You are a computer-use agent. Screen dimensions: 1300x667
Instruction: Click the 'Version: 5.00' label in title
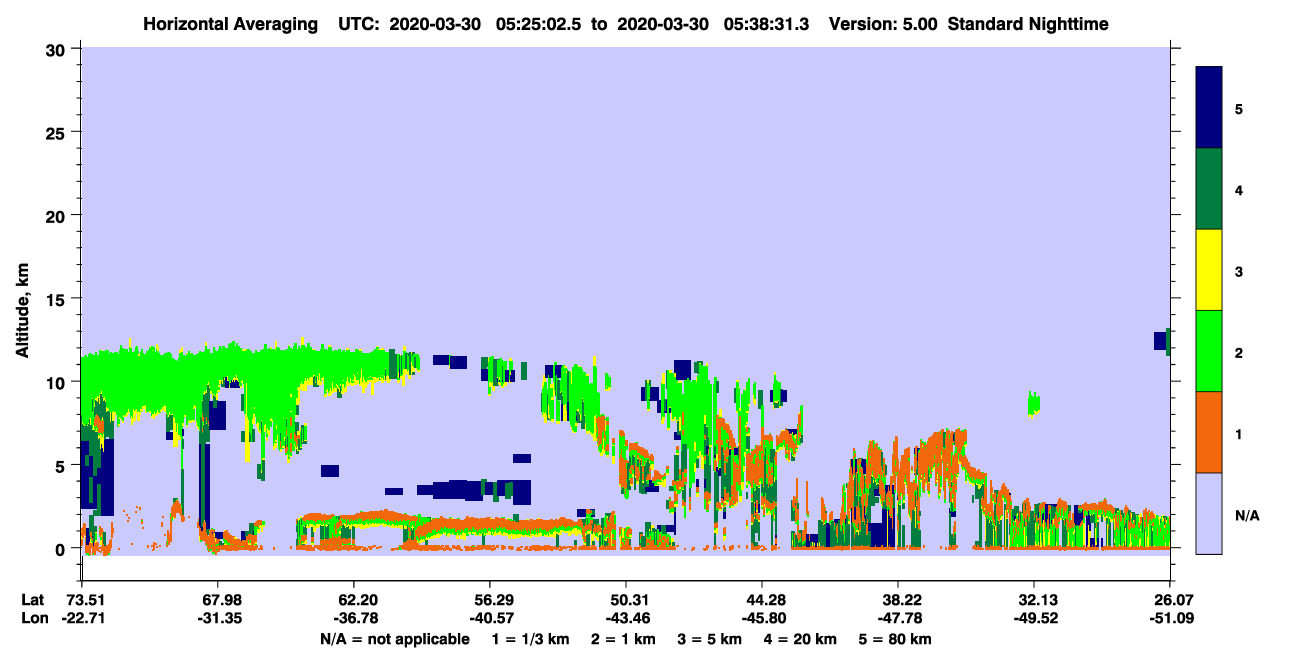(883, 23)
